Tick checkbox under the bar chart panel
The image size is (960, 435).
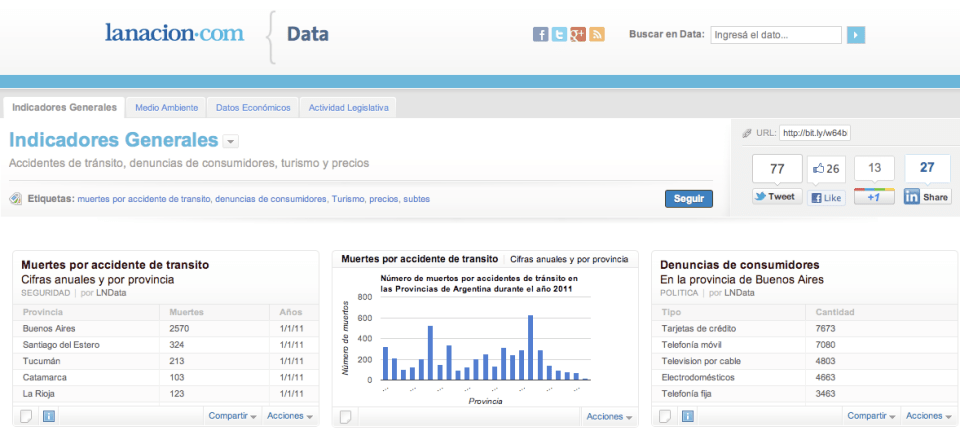click(x=346, y=416)
